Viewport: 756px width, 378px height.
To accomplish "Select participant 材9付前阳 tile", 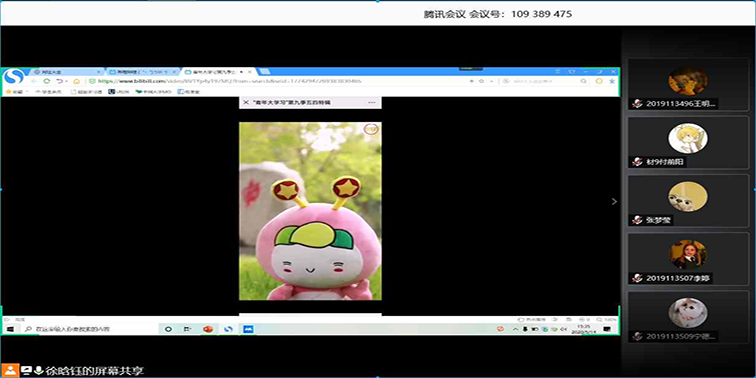I will coord(688,142).
